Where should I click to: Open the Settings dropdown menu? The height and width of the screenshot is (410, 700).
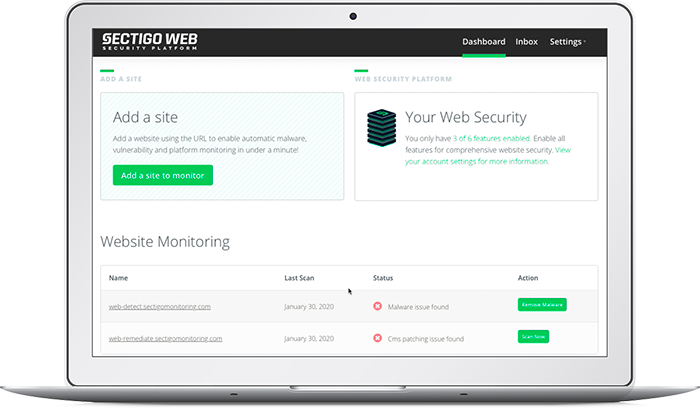click(567, 42)
